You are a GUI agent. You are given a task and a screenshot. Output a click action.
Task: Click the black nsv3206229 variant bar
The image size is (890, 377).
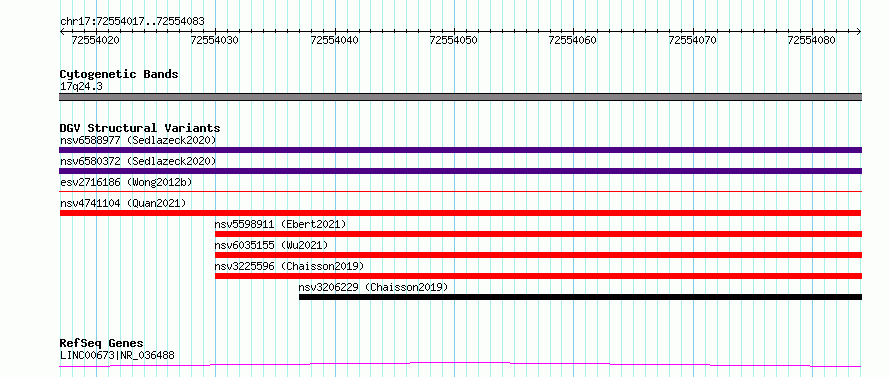(x=580, y=297)
